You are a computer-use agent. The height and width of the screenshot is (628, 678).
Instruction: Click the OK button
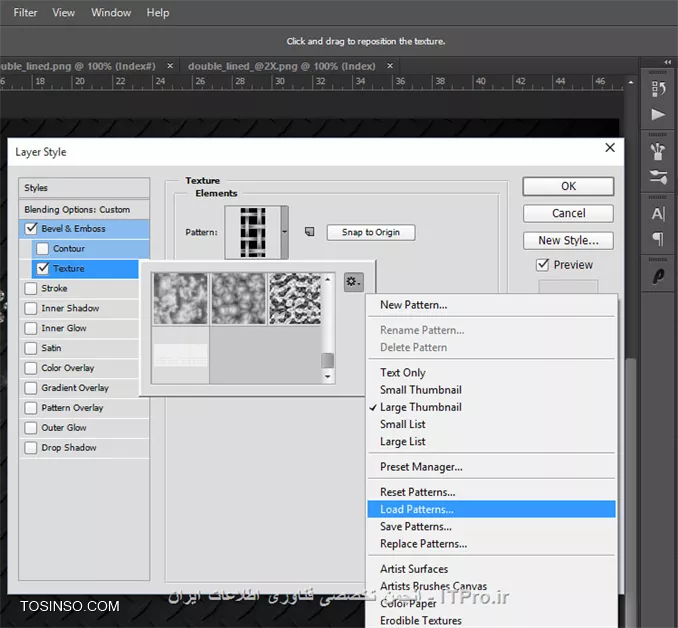point(568,186)
